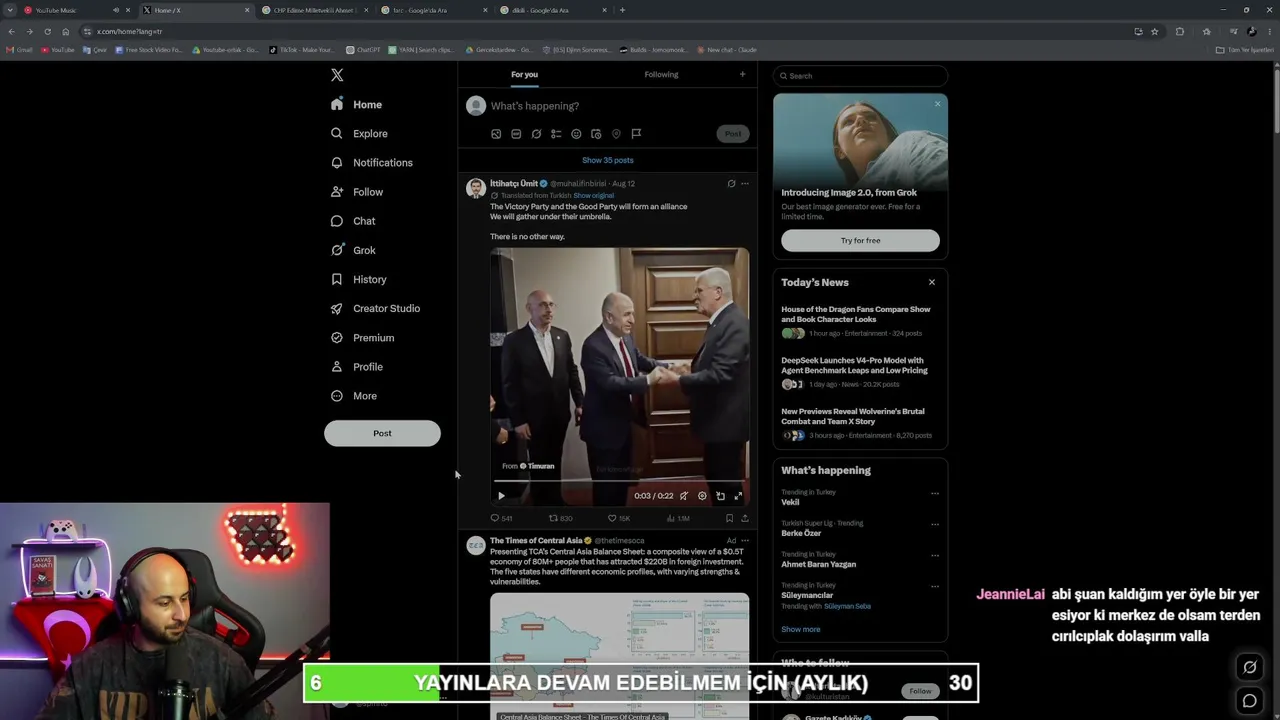Enter fullscreen on the video

pos(738,496)
